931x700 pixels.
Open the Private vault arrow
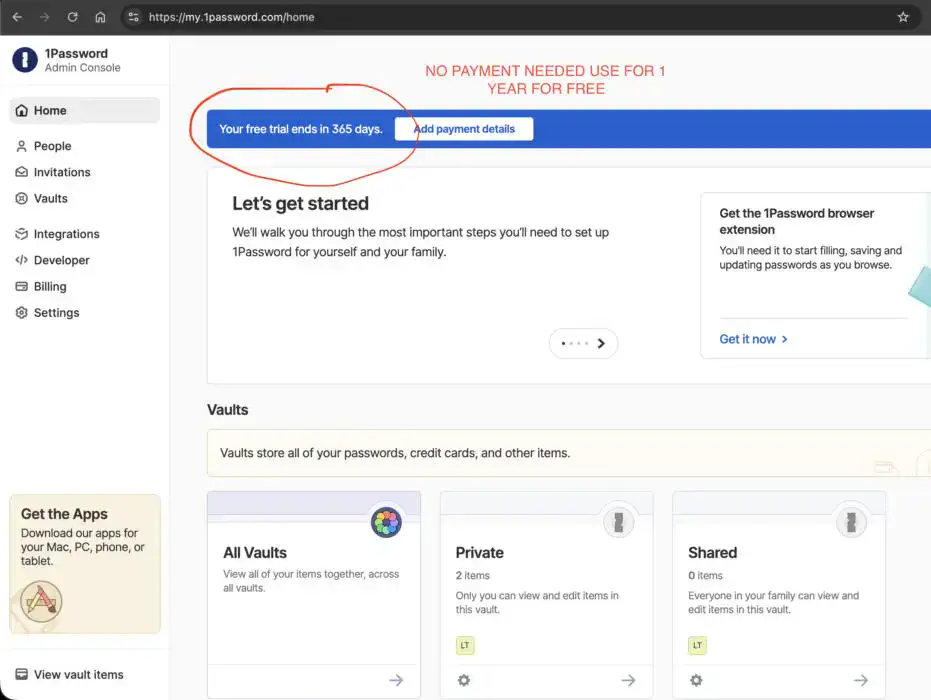(628, 680)
